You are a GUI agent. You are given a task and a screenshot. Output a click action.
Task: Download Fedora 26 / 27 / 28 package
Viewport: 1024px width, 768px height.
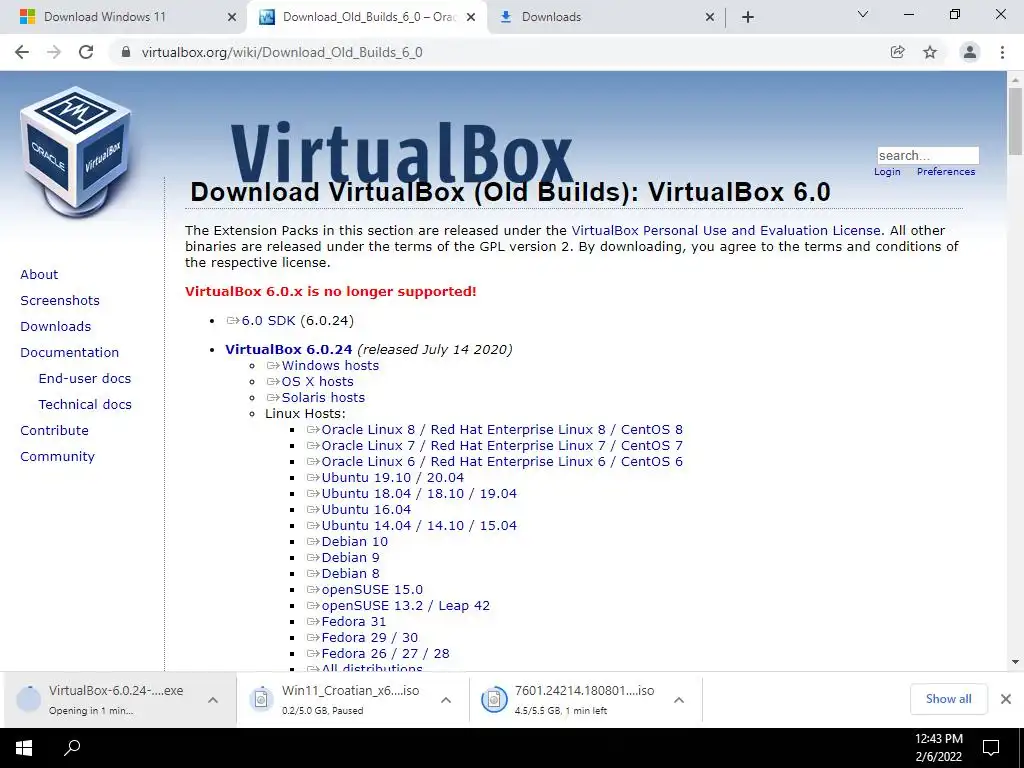click(x=378, y=654)
